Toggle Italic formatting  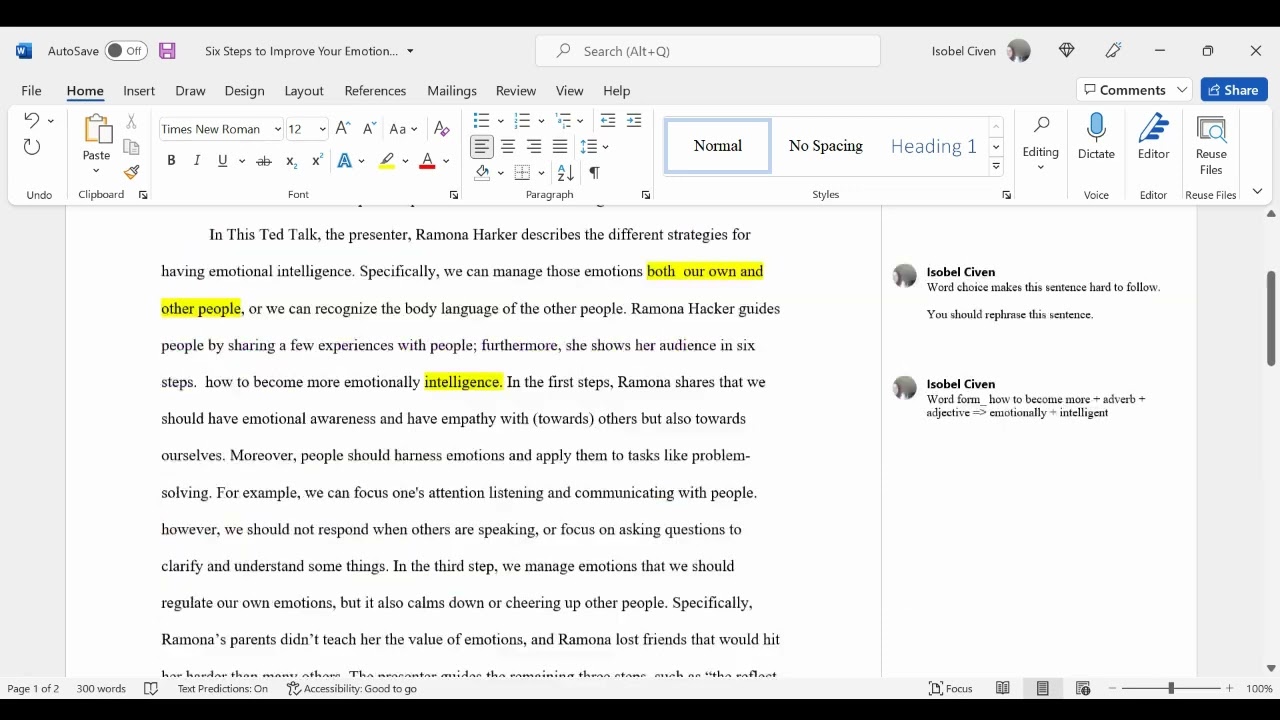click(197, 161)
